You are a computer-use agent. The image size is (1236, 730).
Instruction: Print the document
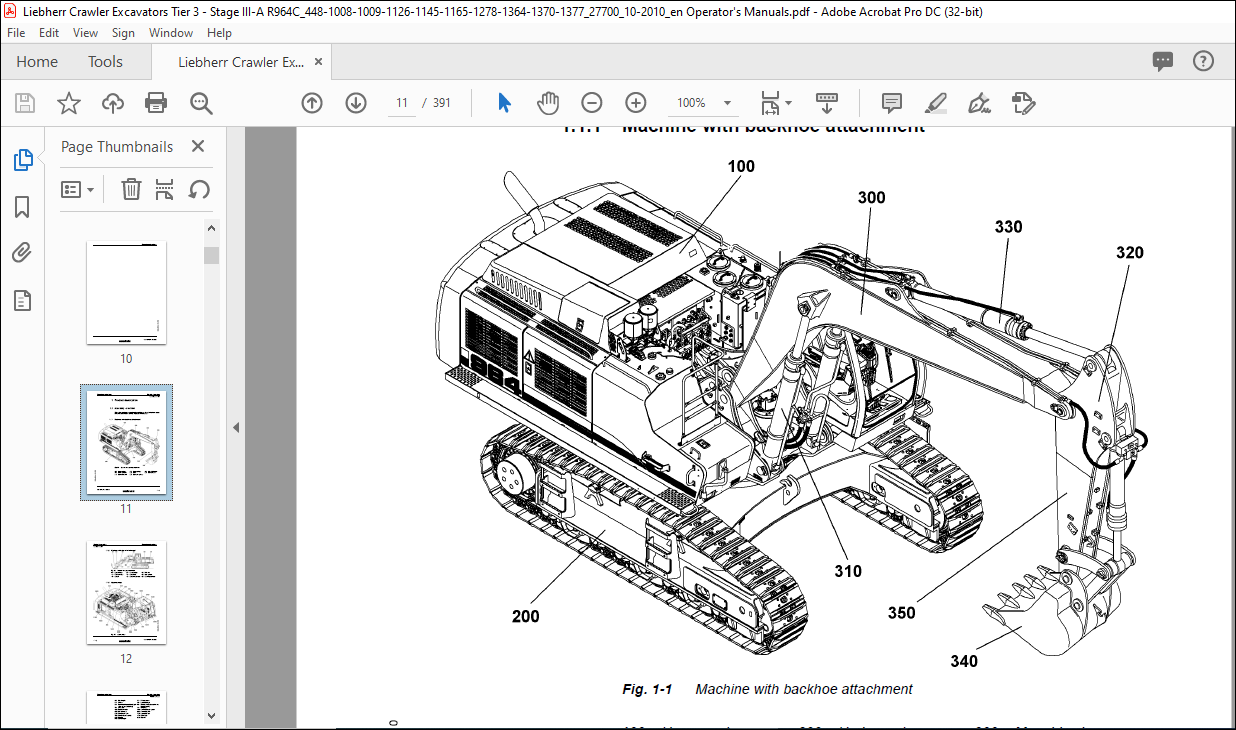coord(156,103)
